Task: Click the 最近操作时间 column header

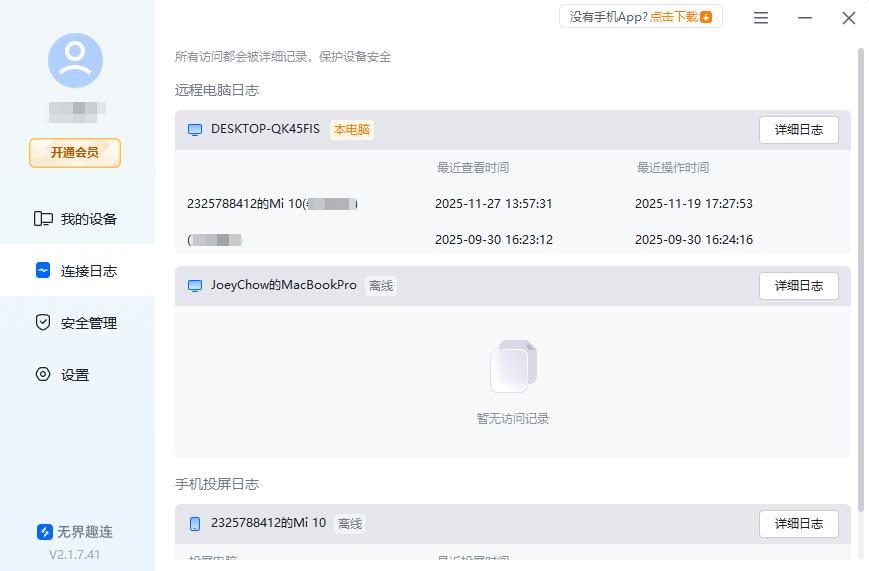Action: click(673, 167)
